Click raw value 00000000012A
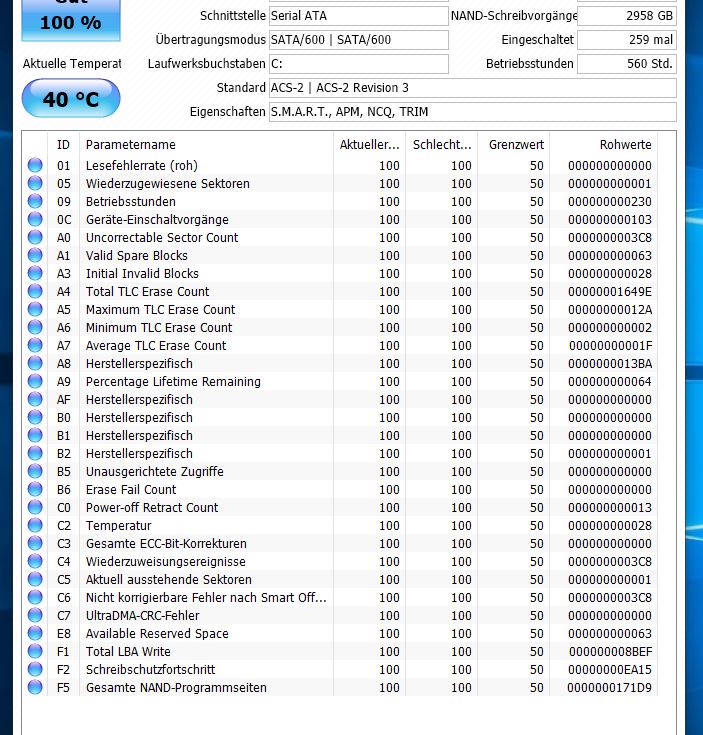 coord(610,309)
